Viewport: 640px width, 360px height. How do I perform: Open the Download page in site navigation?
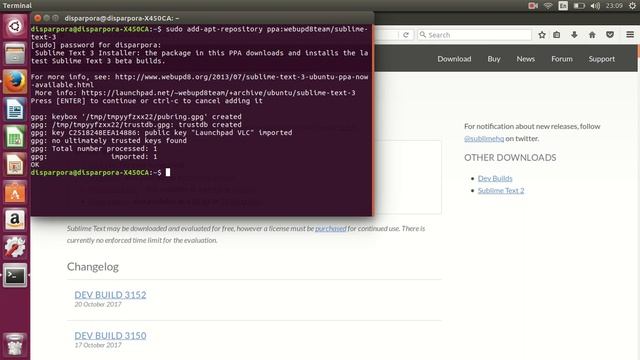(454, 59)
